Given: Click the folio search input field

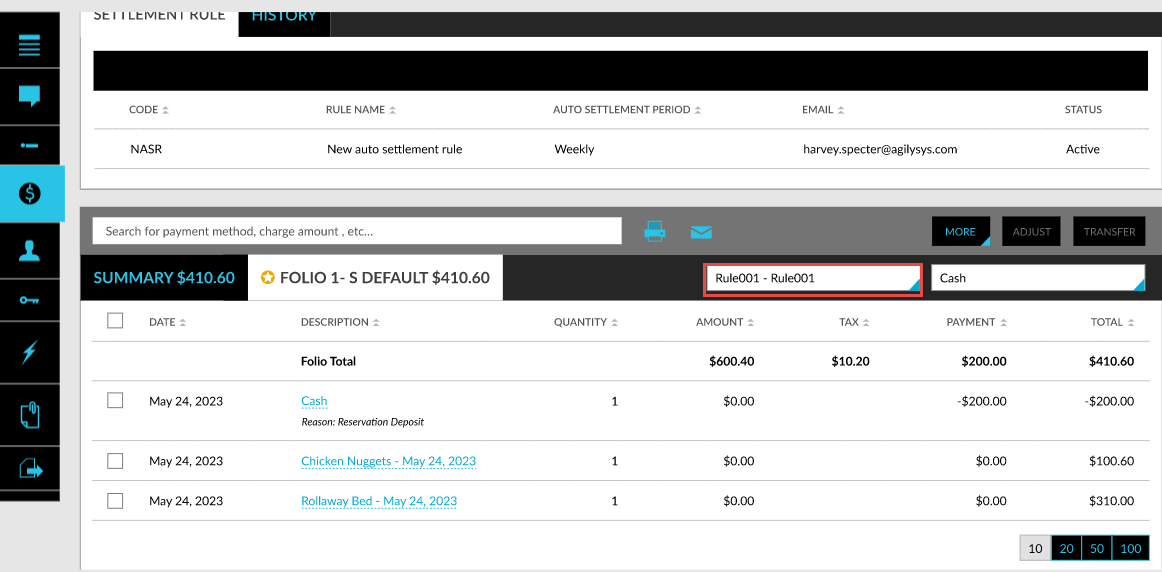Looking at the screenshot, I should (x=357, y=231).
